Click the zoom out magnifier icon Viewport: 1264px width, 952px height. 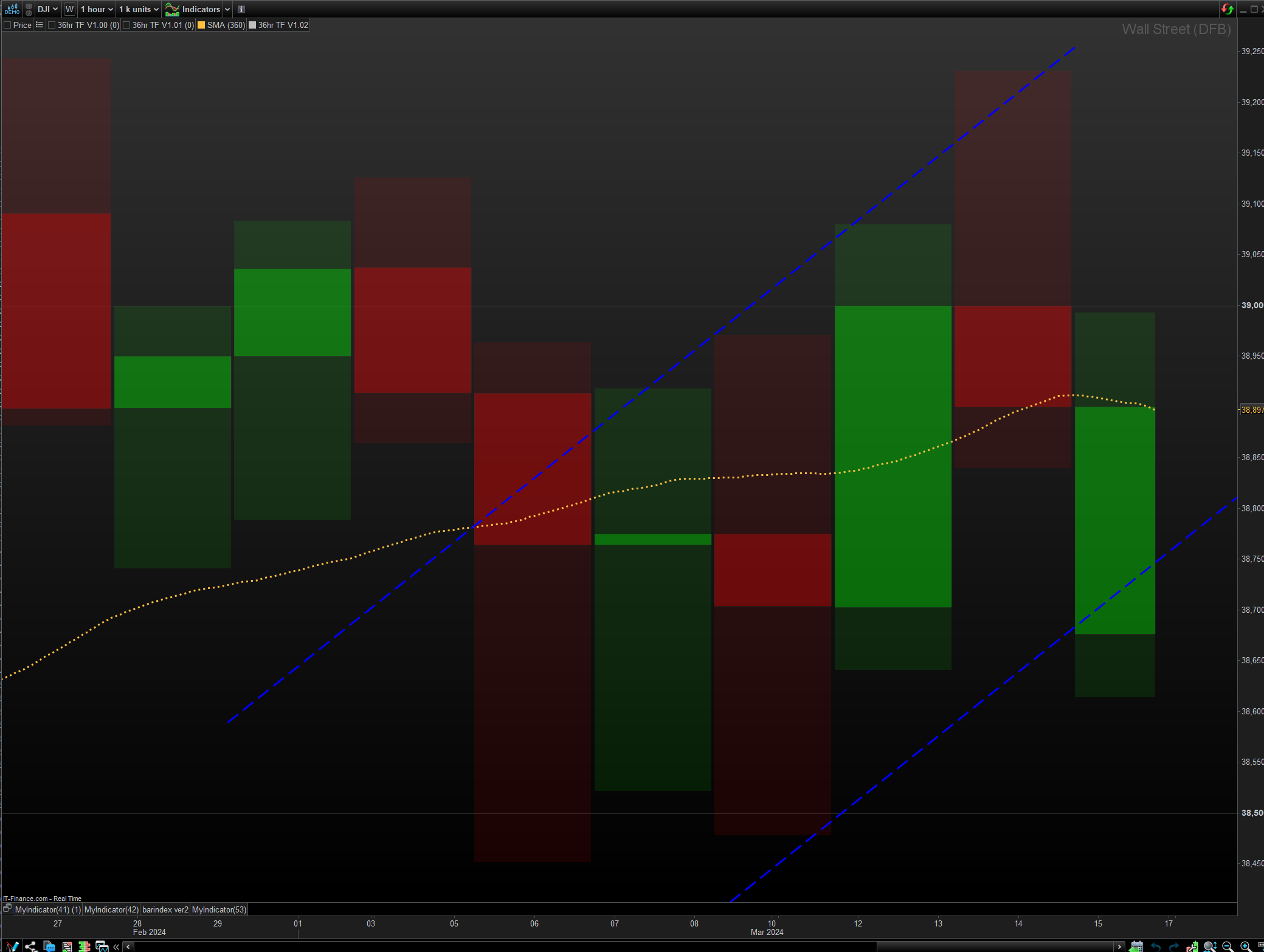tap(1227, 947)
